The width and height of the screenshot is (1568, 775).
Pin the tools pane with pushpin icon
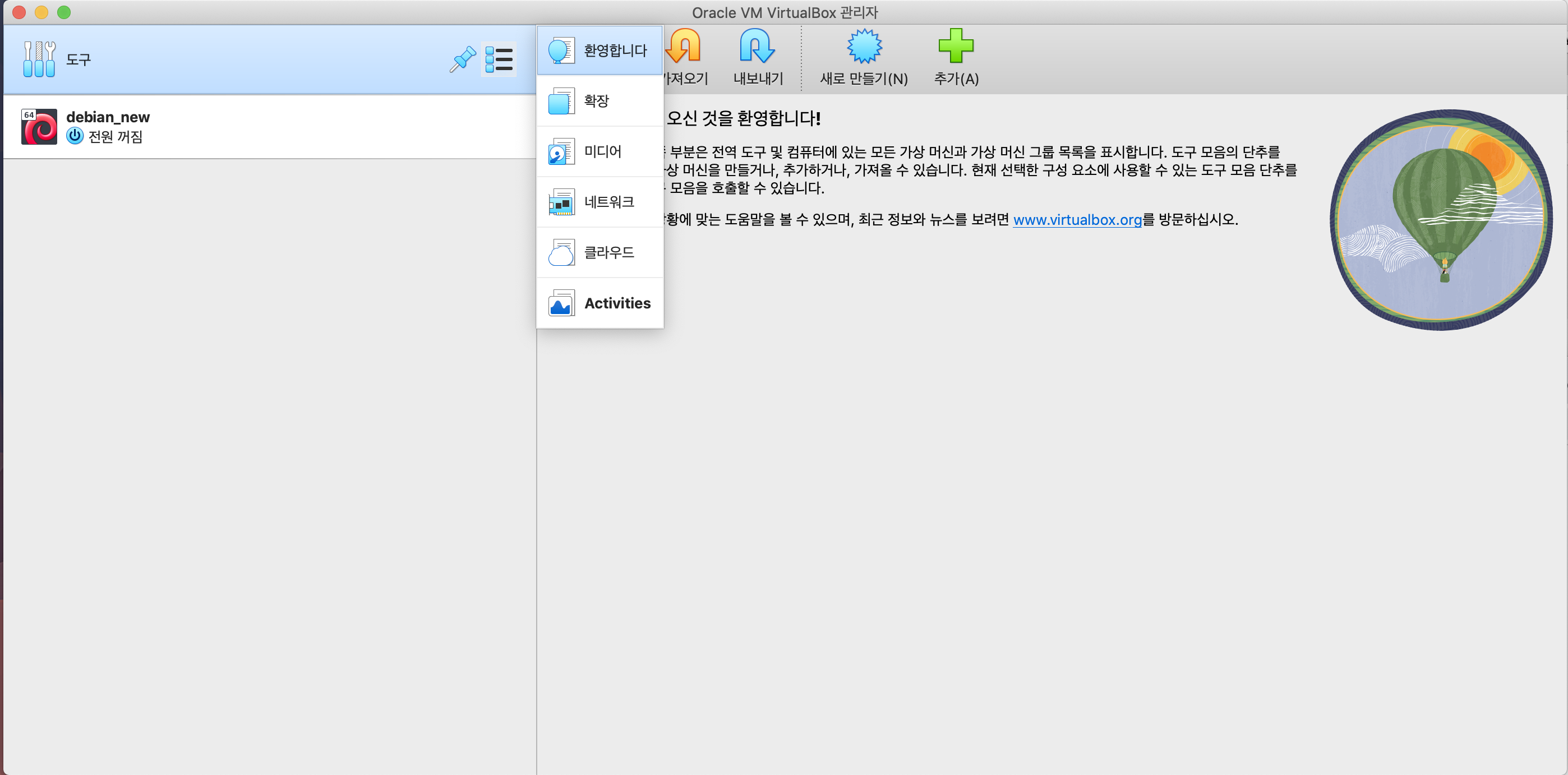(463, 59)
